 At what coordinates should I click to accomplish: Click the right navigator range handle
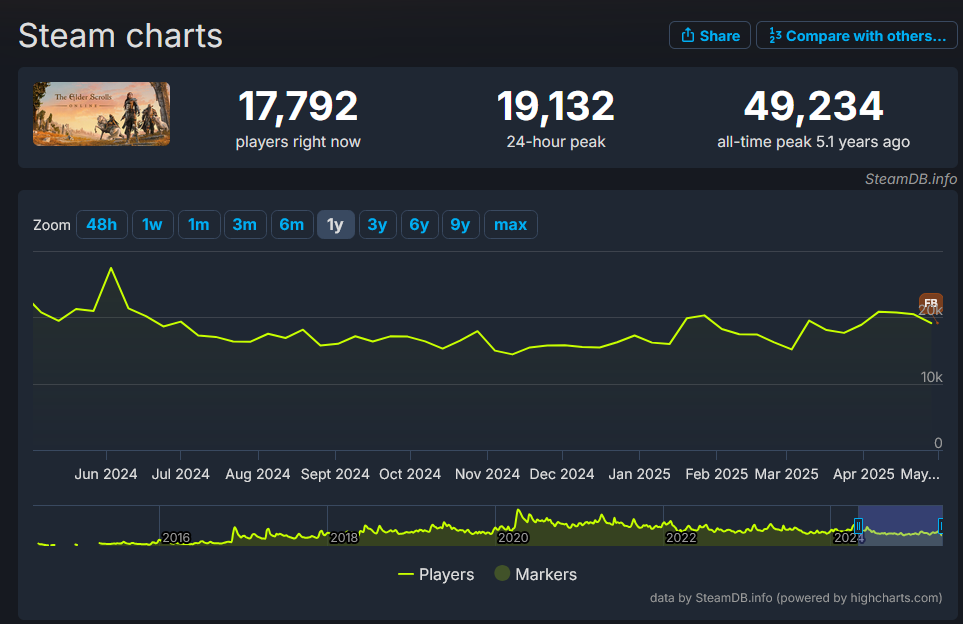coord(941,526)
